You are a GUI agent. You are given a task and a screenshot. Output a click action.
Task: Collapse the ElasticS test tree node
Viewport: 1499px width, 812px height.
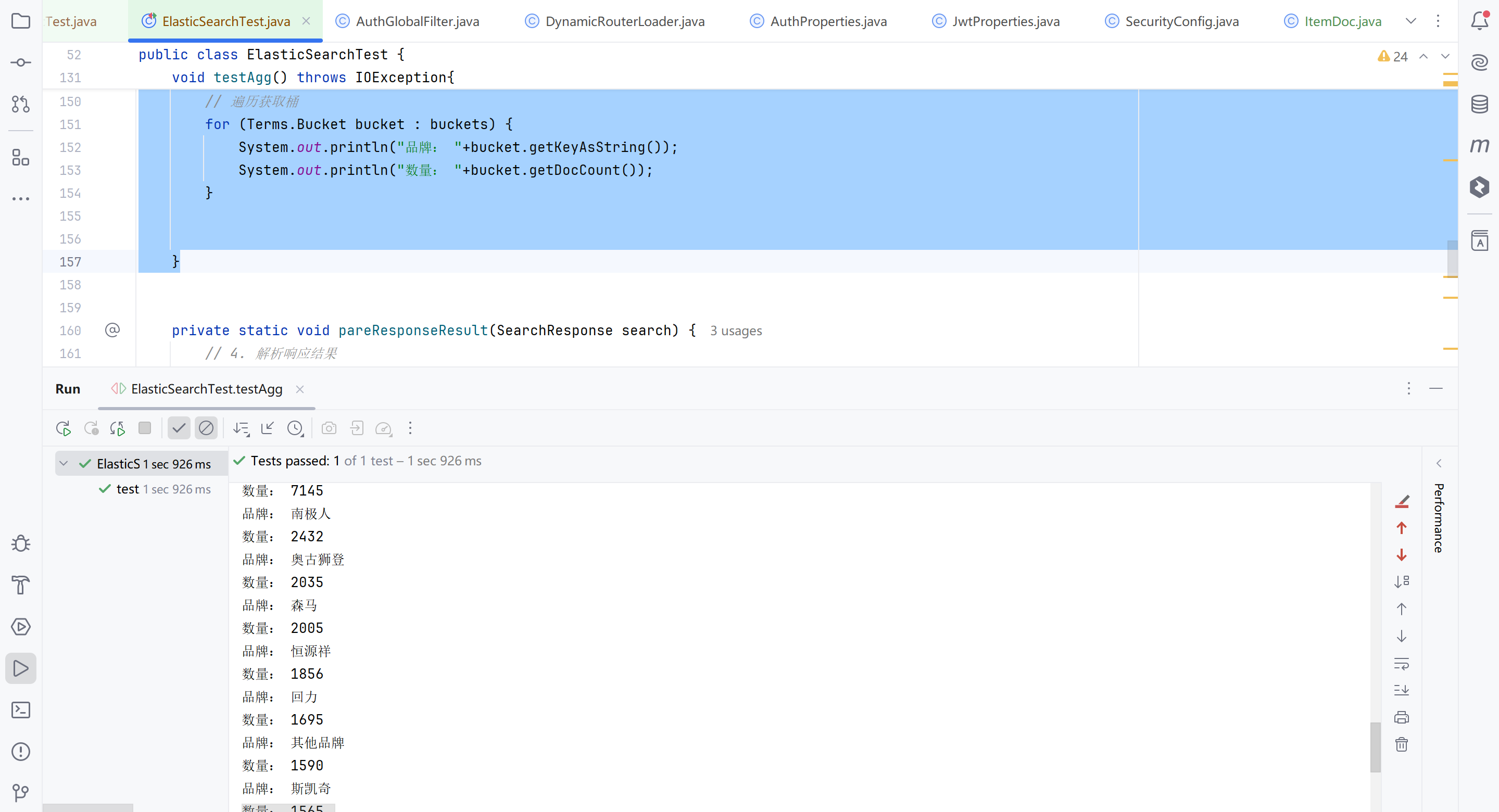click(x=64, y=464)
